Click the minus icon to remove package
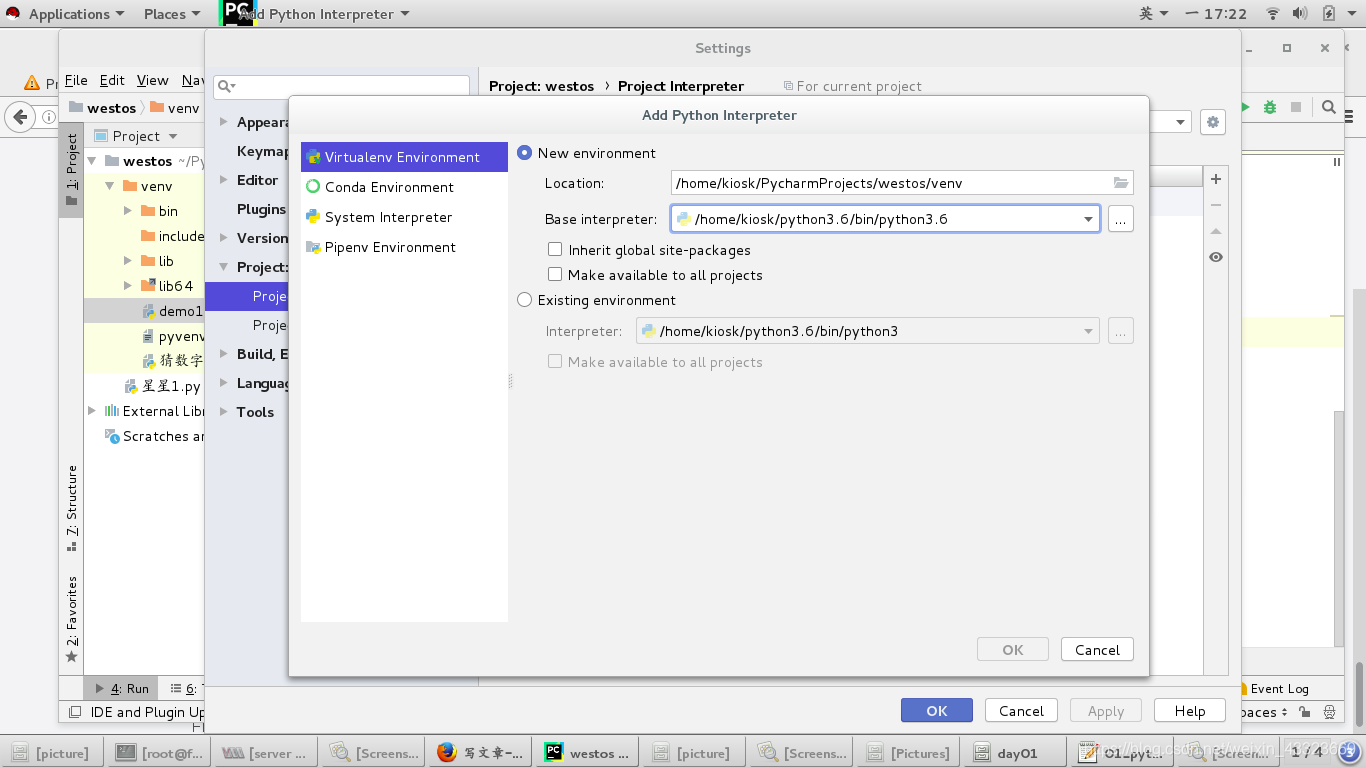Screen dimensions: 1366x768 (1216, 205)
